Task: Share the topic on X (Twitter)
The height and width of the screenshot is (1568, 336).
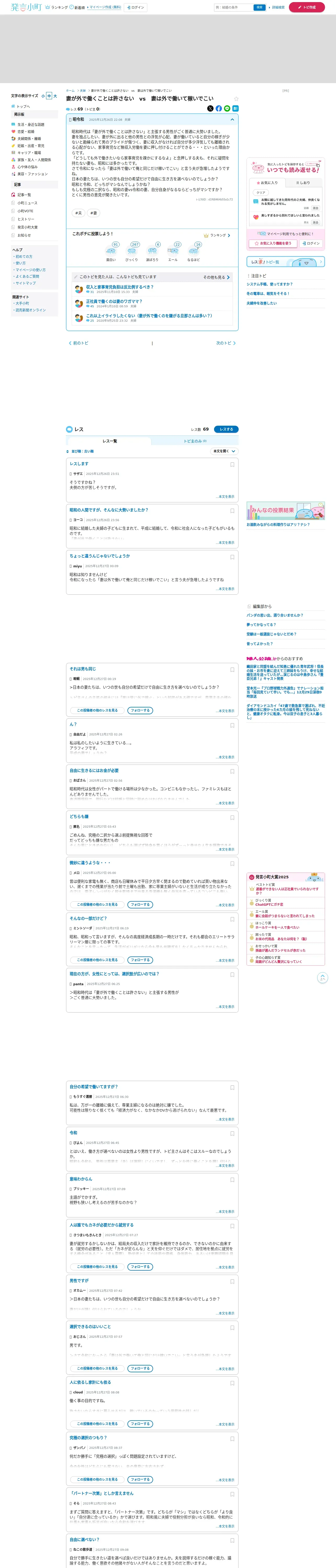Action: pos(210,108)
